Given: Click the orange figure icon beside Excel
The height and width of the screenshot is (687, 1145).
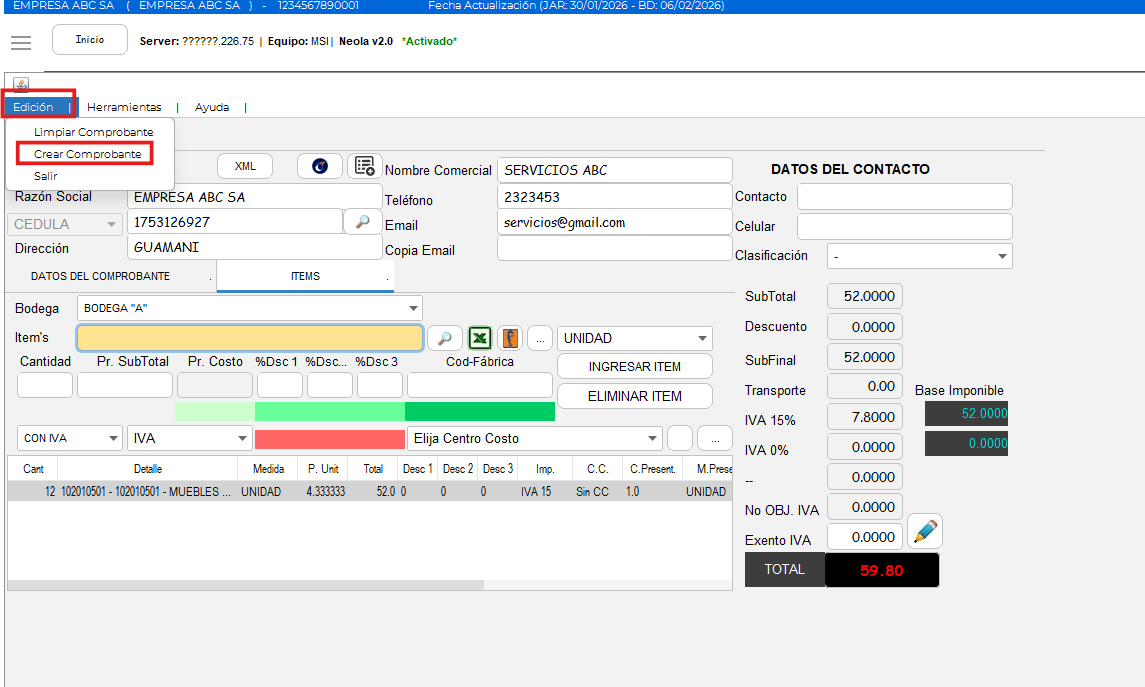Looking at the screenshot, I should 510,338.
